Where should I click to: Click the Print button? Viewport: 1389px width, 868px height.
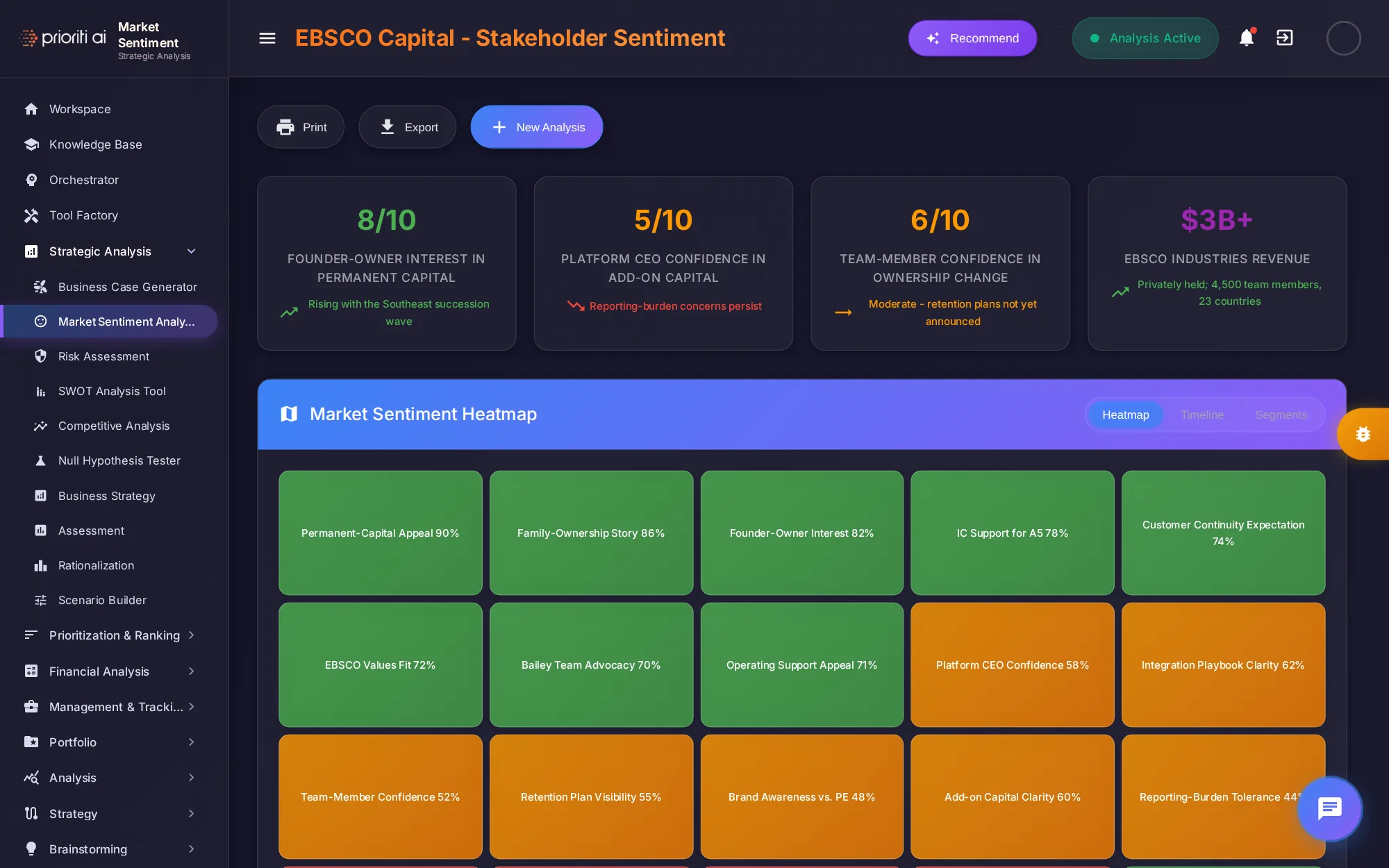point(301,127)
